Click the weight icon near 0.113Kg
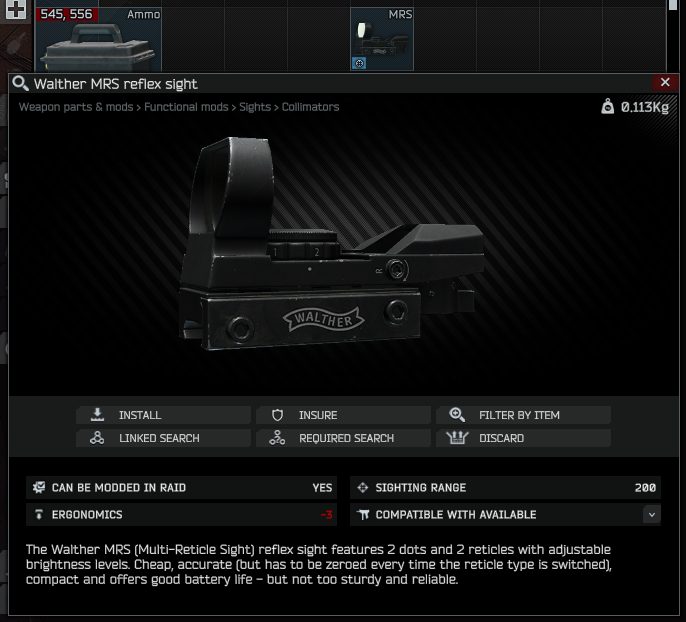This screenshot has width=686, height=622. coord(607,106)
